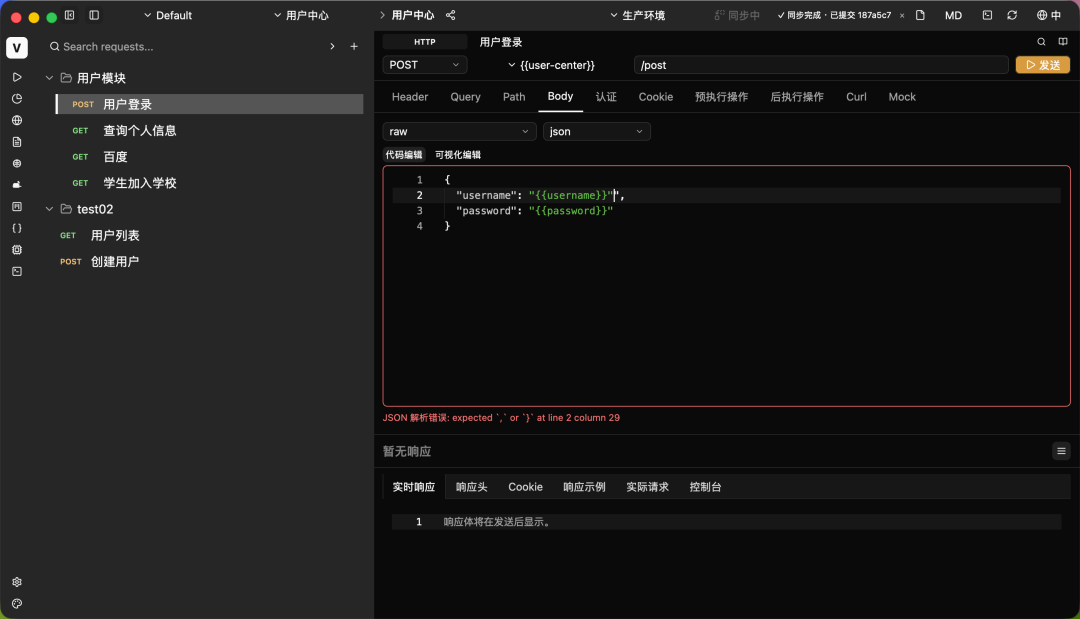Screen dimensions: 1080x619
Task: Click the file document icon in top bar
Action: [920, 15]
